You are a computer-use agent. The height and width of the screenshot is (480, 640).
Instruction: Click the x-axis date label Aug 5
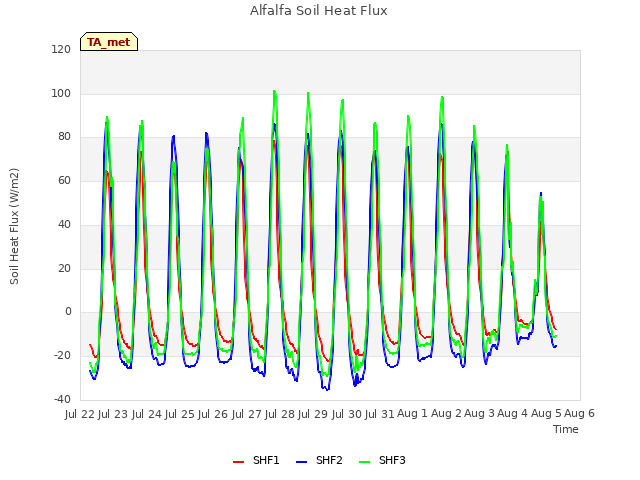pyautogui.click(x=546, y=414)
